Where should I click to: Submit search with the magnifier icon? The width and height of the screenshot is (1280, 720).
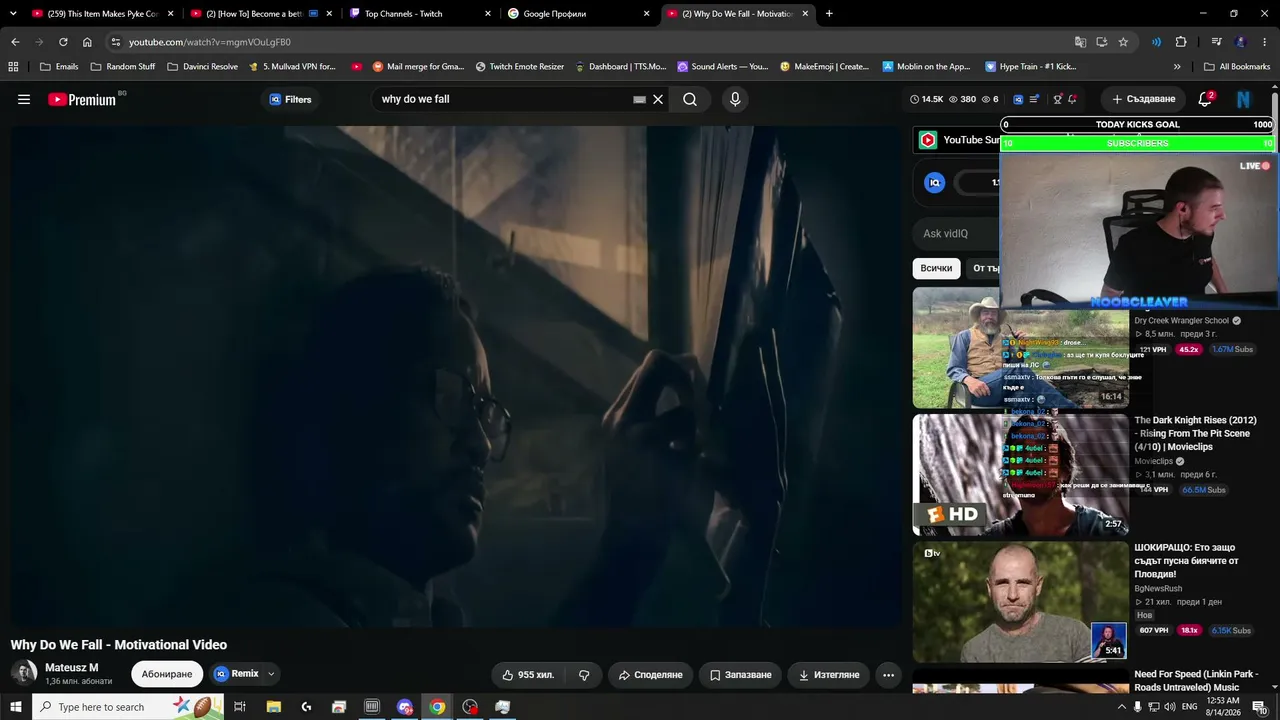[690, 99]
